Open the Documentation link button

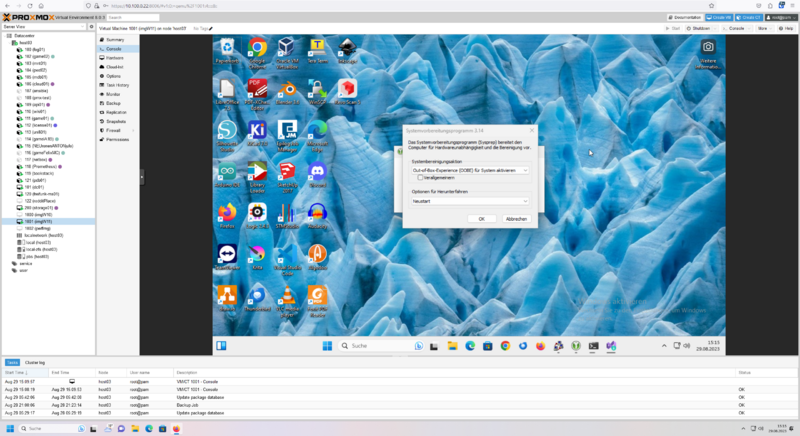pos(685,17)
